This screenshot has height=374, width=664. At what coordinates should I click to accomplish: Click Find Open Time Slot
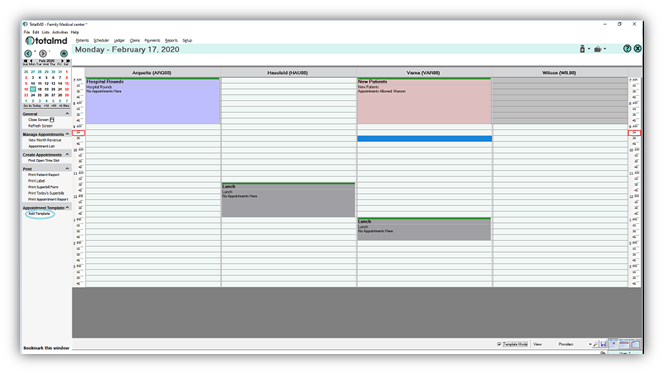(44, 161)
